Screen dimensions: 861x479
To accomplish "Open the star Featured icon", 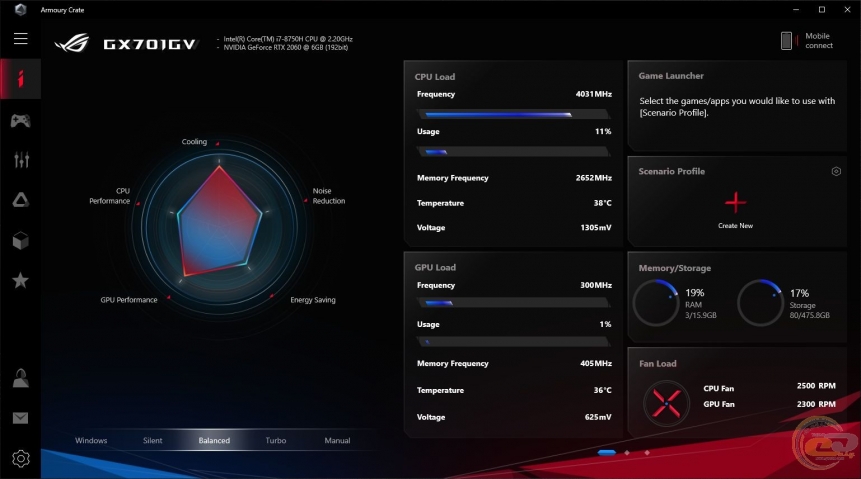I will 21,281.
